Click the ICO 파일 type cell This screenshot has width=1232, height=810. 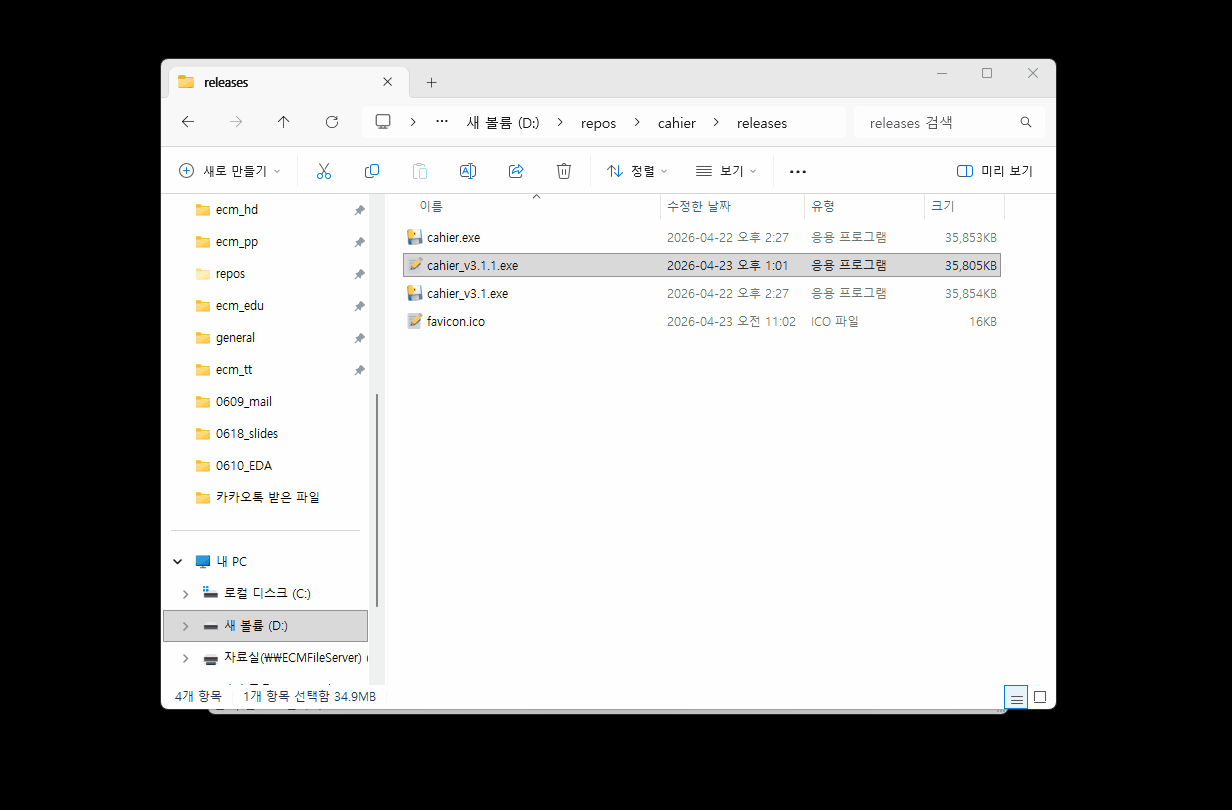(x=835, y=321)
